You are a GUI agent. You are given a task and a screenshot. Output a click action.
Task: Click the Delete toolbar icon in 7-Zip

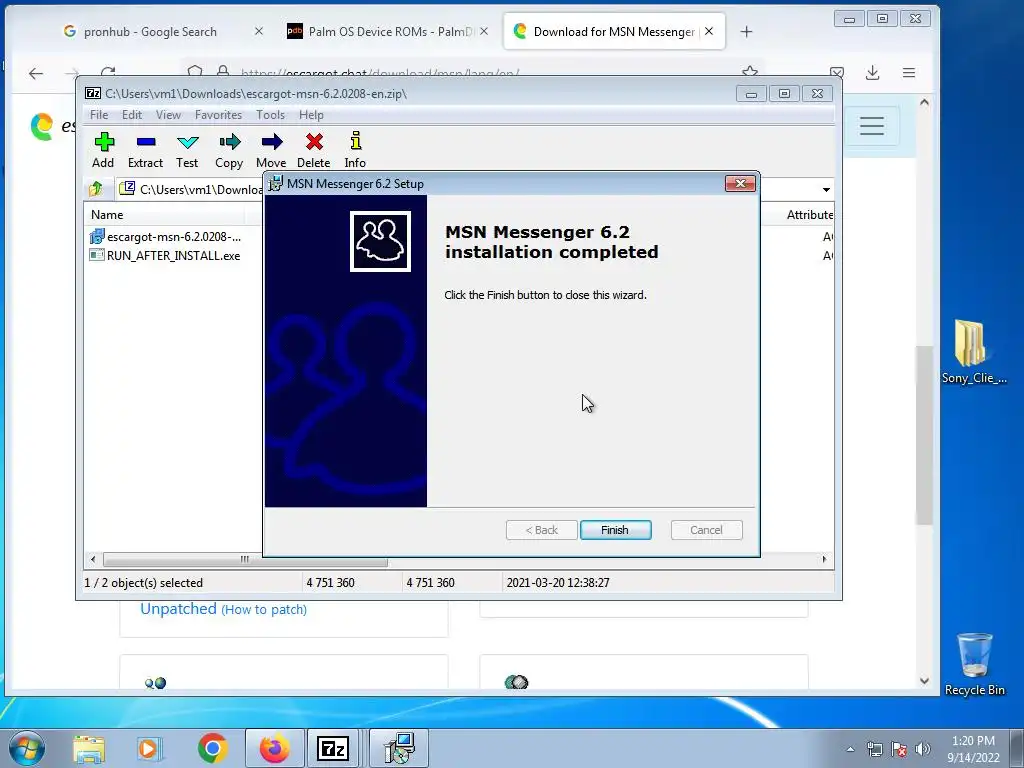tap(313, 150)
